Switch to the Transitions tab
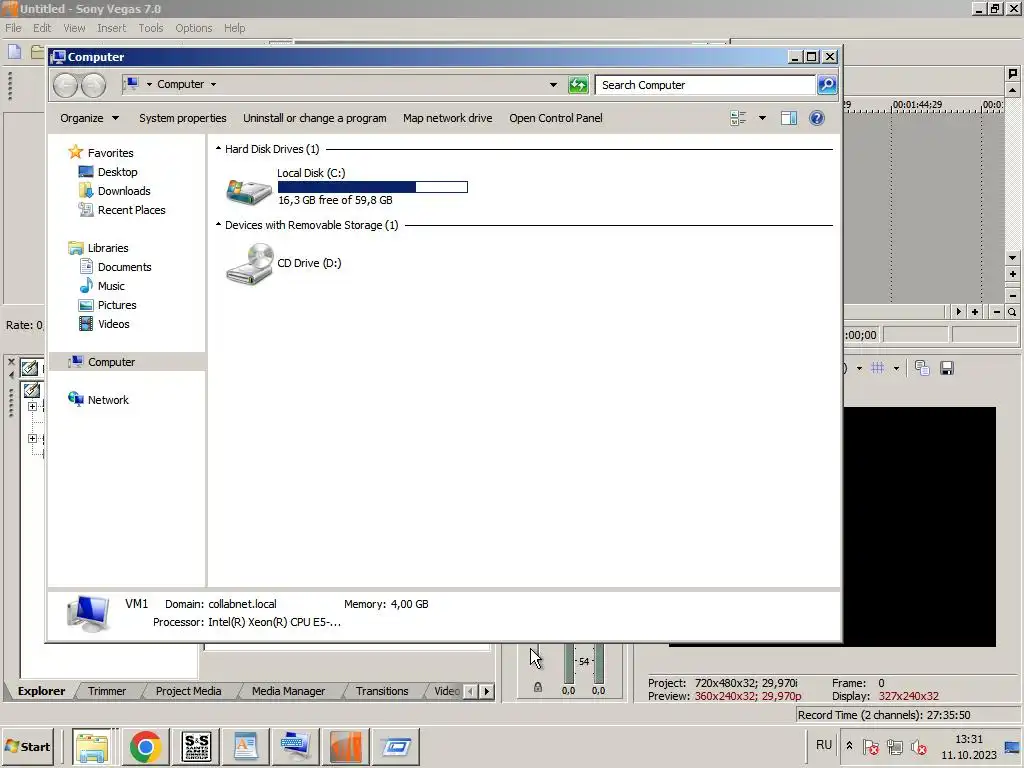The height and width of the screenshot is (768, 1024). [382, 691]
